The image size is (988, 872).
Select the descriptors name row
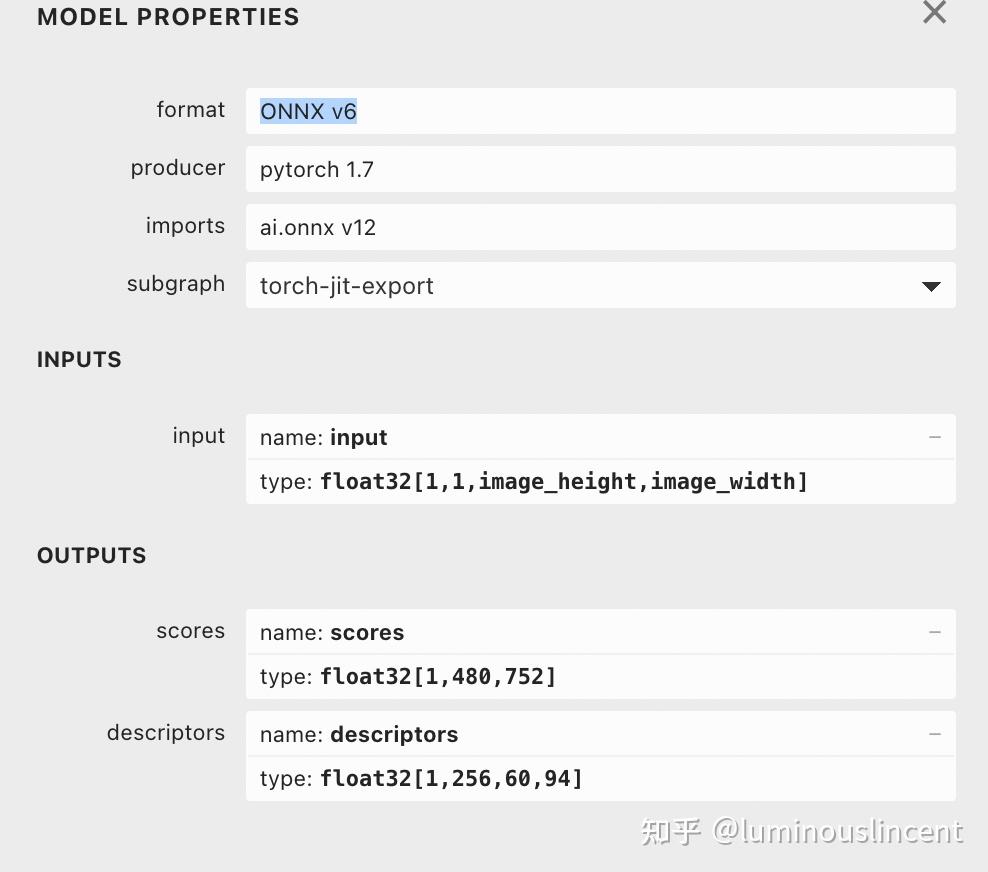click(600, 734)
